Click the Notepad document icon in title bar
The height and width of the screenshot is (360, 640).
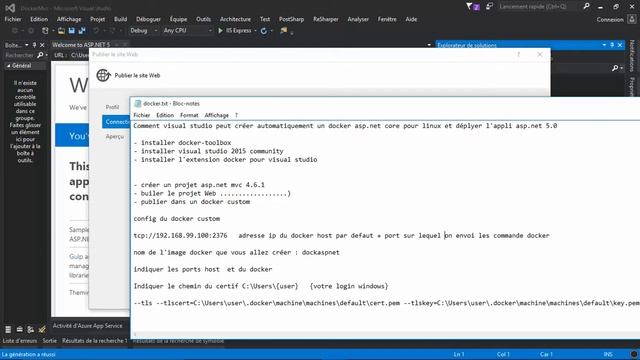(138, 104)
